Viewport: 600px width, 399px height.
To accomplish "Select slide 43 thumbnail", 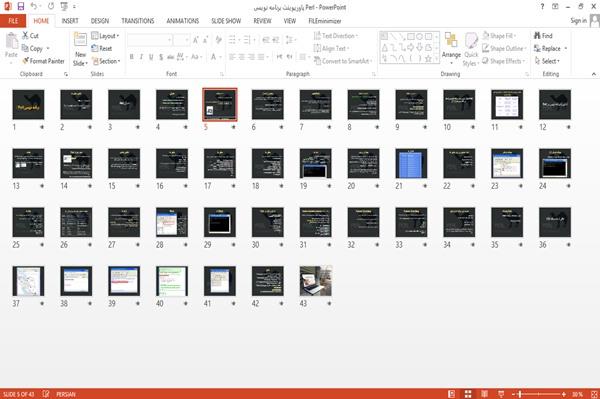I will (x=316, y=281).
